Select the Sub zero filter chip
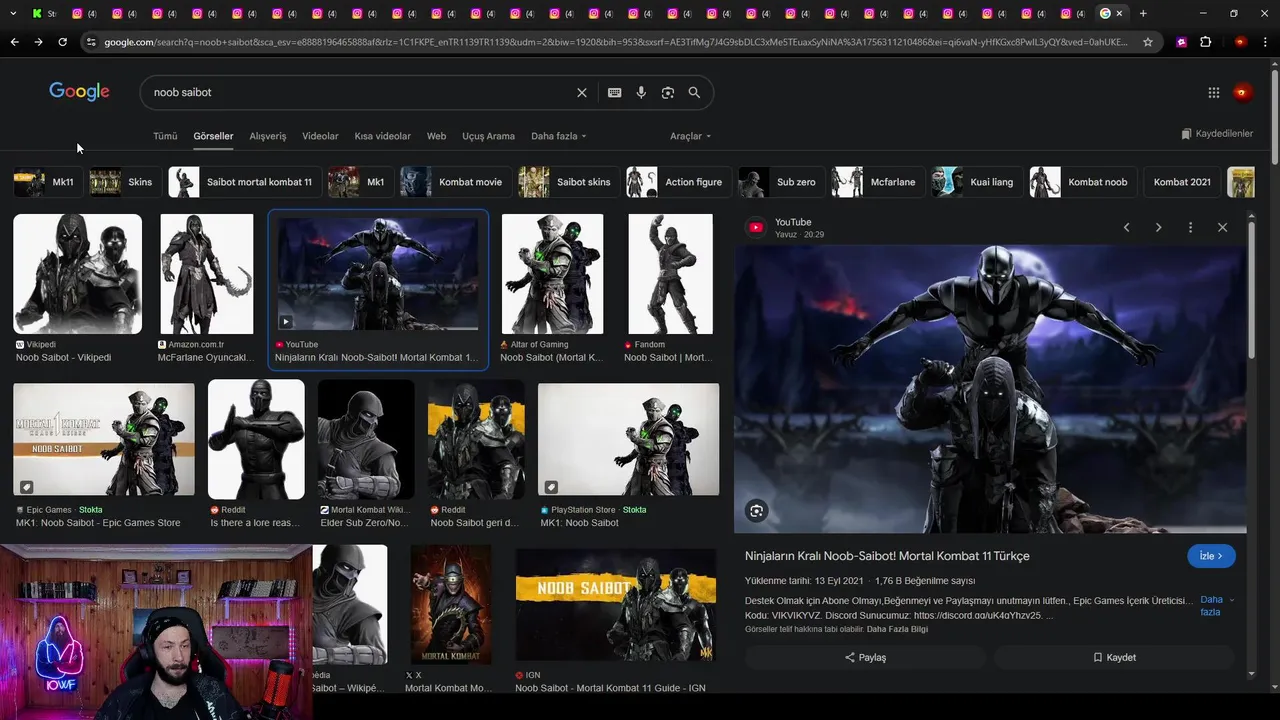This screenshot has width=1280, height=720. [781, 182]
